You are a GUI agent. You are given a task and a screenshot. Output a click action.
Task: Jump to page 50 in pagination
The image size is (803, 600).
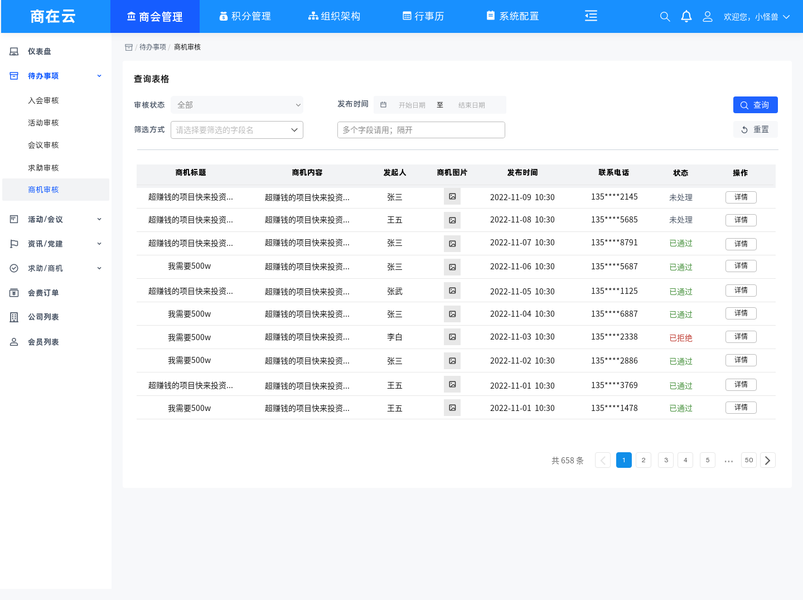749,460
